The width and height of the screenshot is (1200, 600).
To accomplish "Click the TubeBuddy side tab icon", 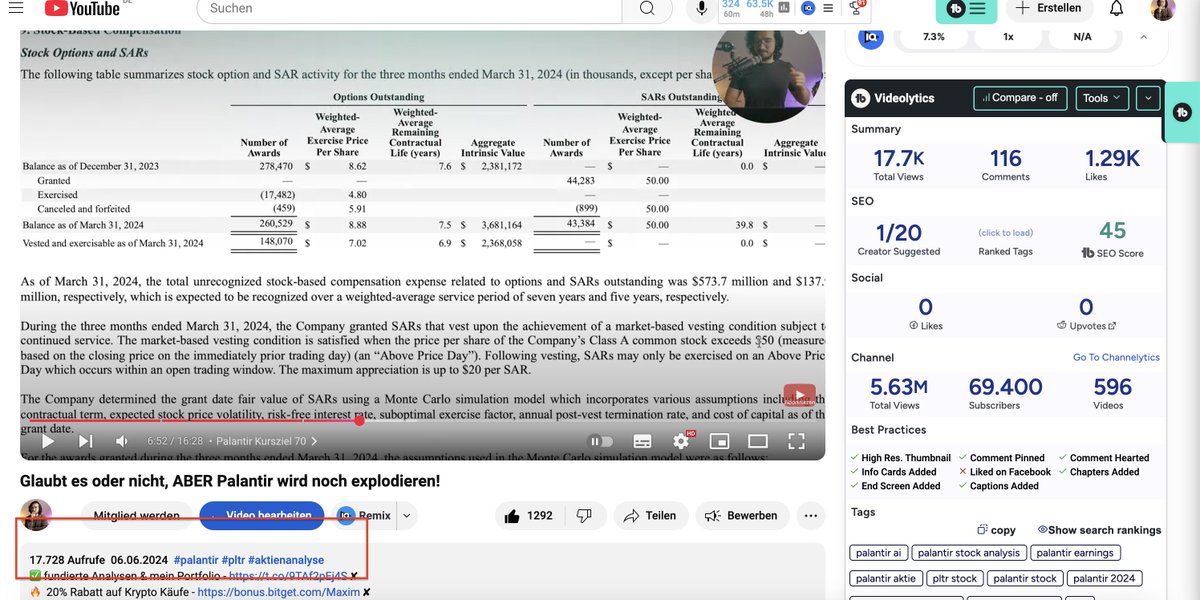I will click(1182, 112).
